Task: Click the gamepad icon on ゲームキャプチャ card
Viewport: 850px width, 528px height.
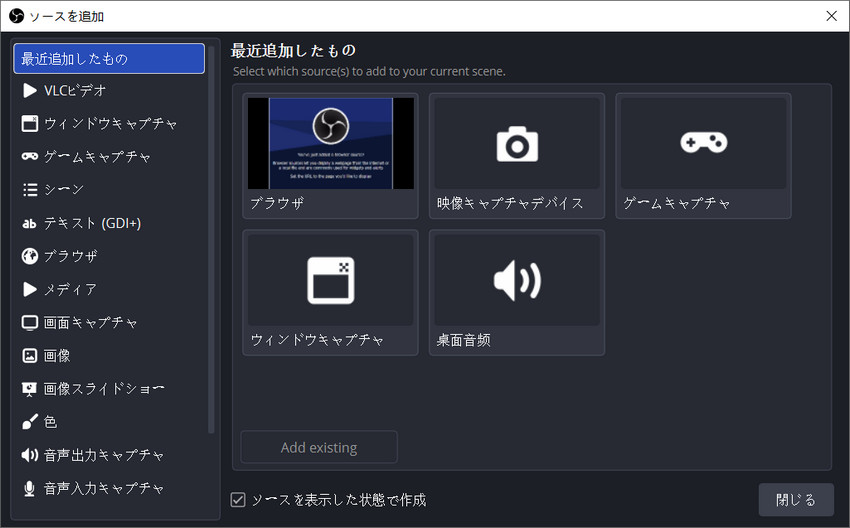Action: tap(704, 142)
